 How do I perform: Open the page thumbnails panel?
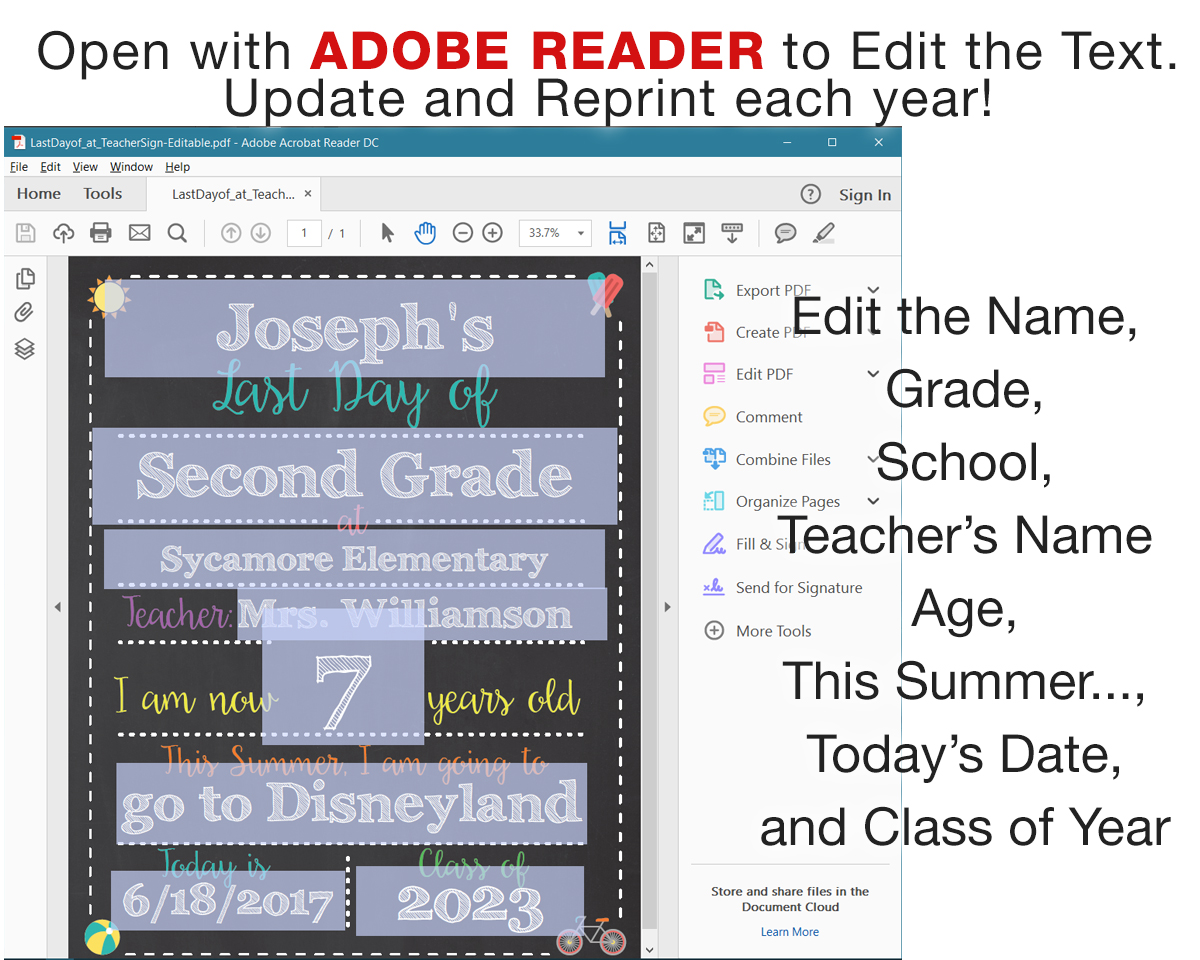click(x=25, y=279)
